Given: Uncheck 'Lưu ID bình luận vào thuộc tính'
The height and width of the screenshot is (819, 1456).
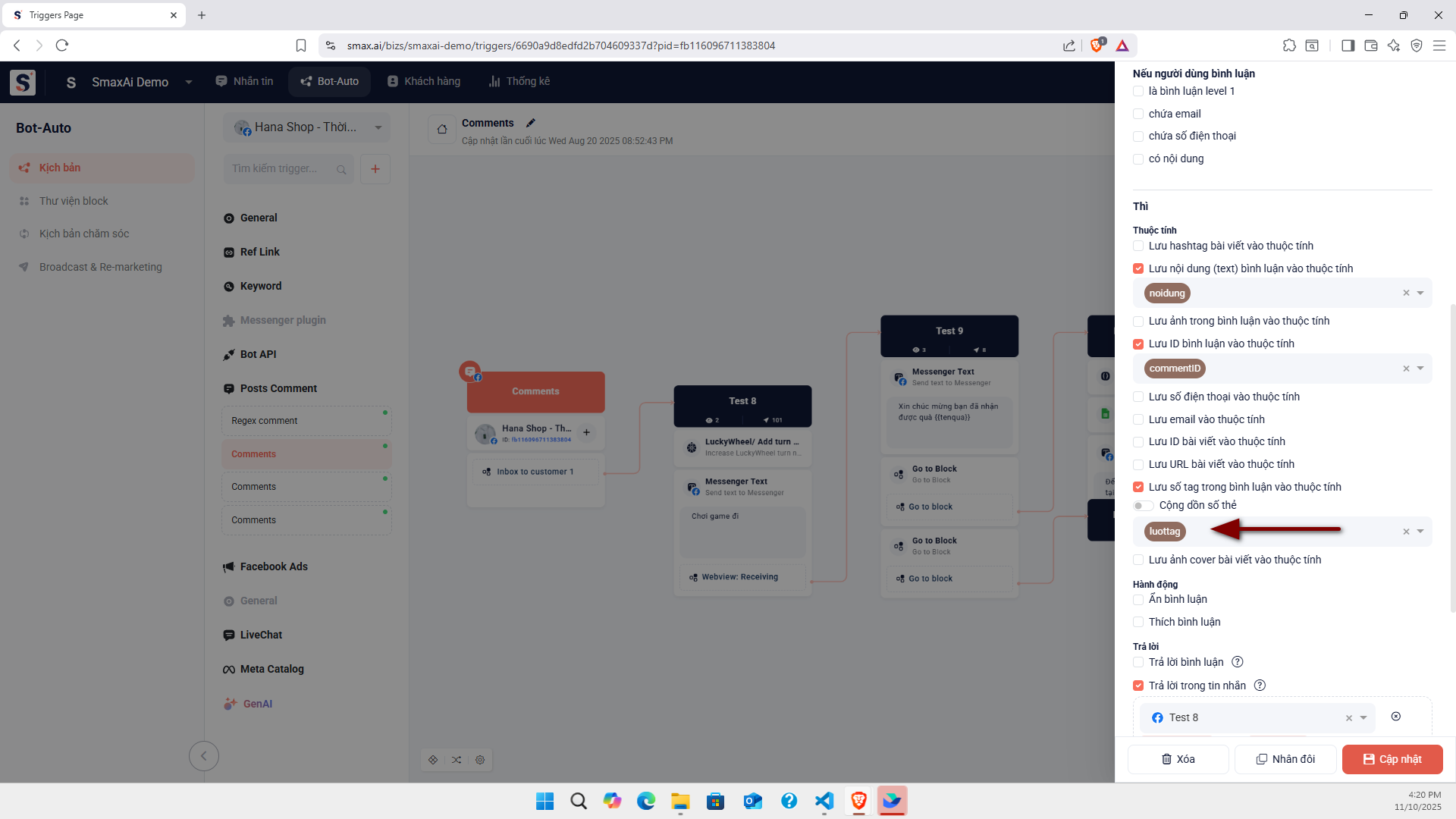Looking at the screenshot, I should pyautogui.click(x=1138, y=344).
